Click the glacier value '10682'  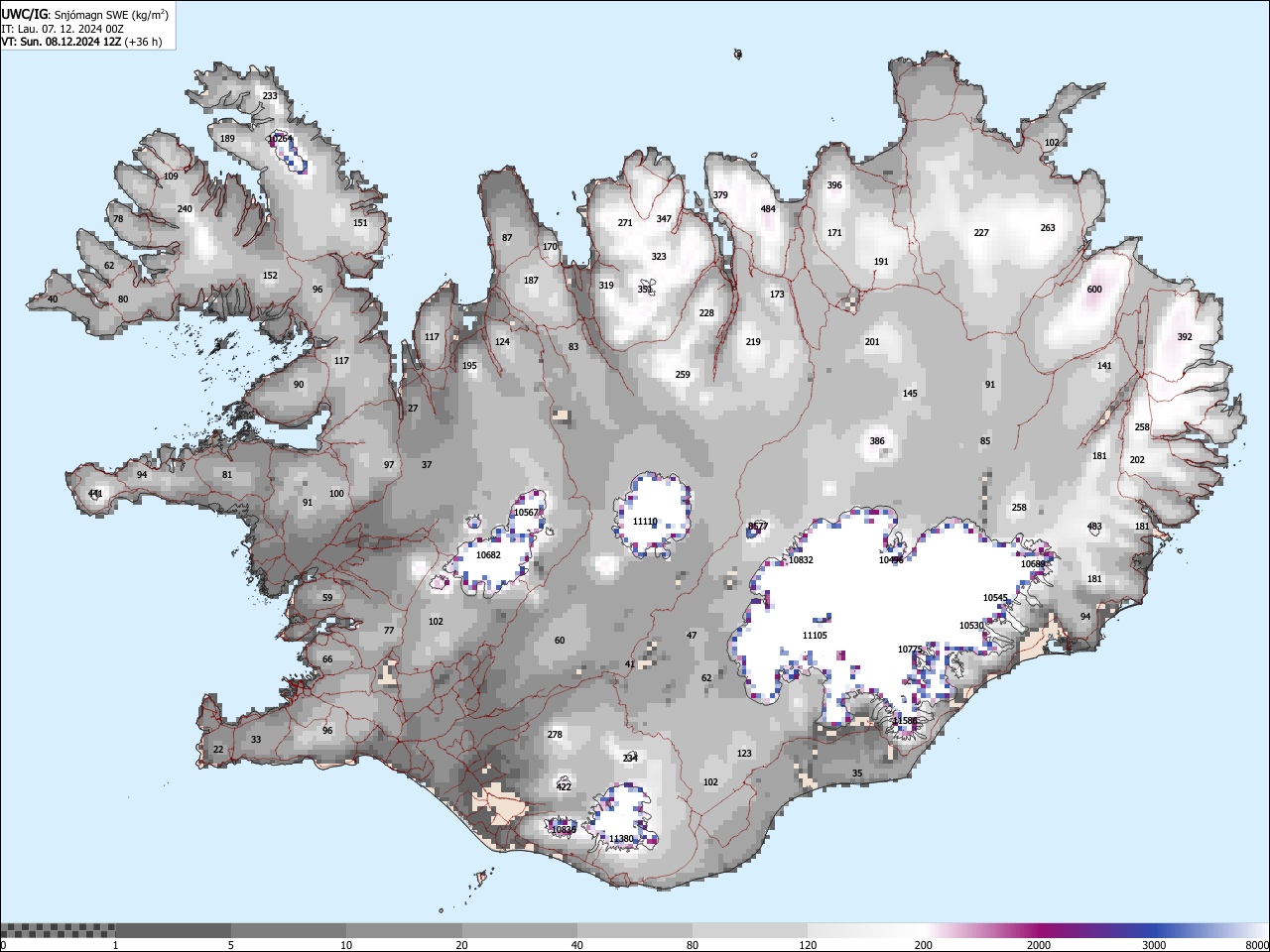488,555
